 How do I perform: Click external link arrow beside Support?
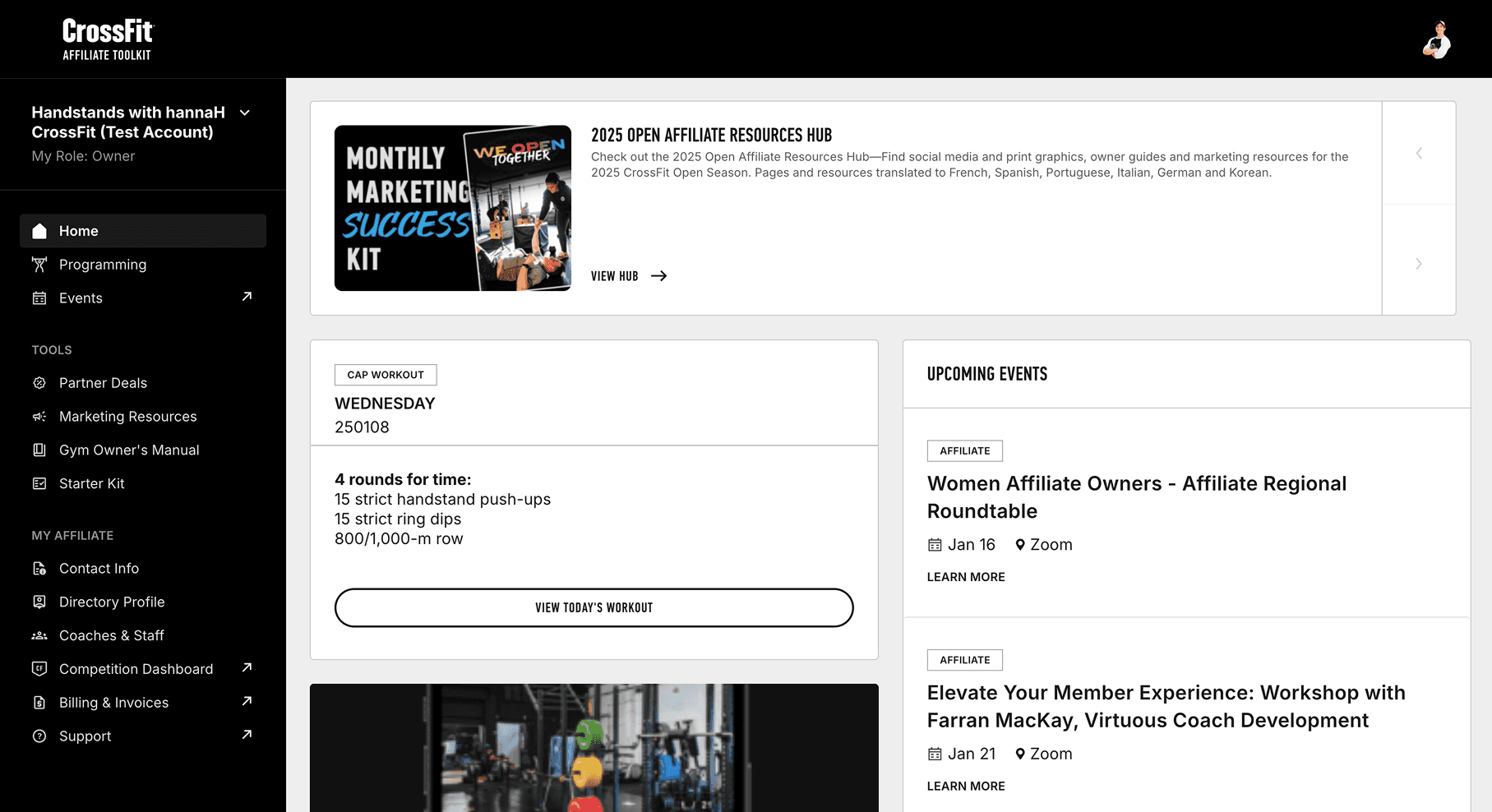click(x=247, y=735)
